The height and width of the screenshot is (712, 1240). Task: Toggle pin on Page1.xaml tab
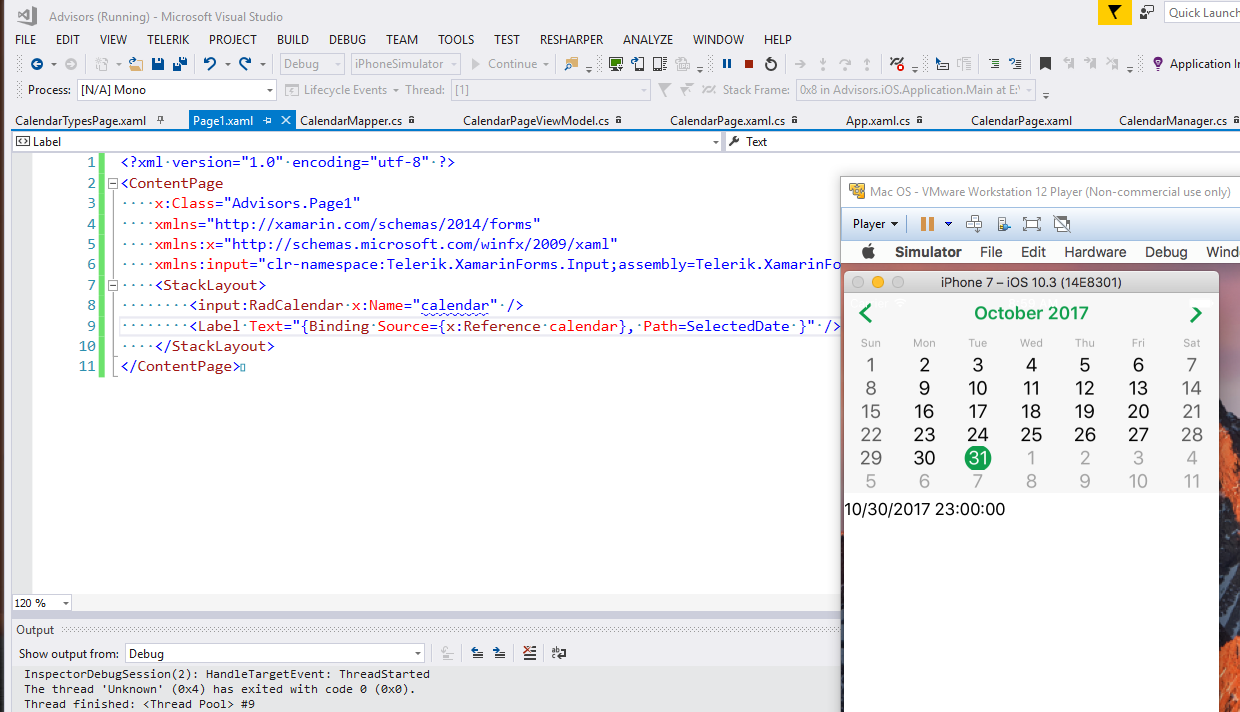(x=267, y=121)
